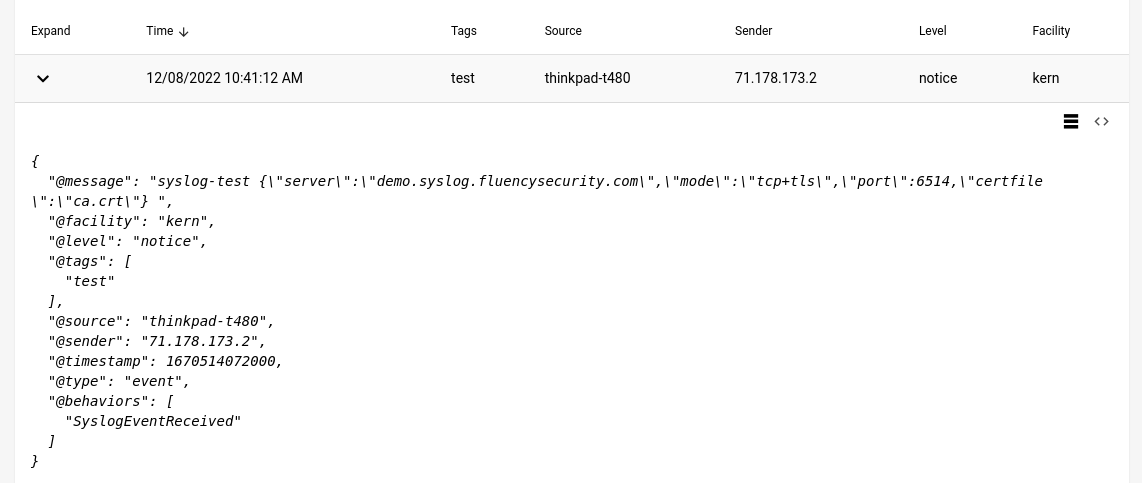Screen dimensions: 1142x483
Task: Sort by Time descending arrow
Action: pyautogui.click(x=184, y=31)
